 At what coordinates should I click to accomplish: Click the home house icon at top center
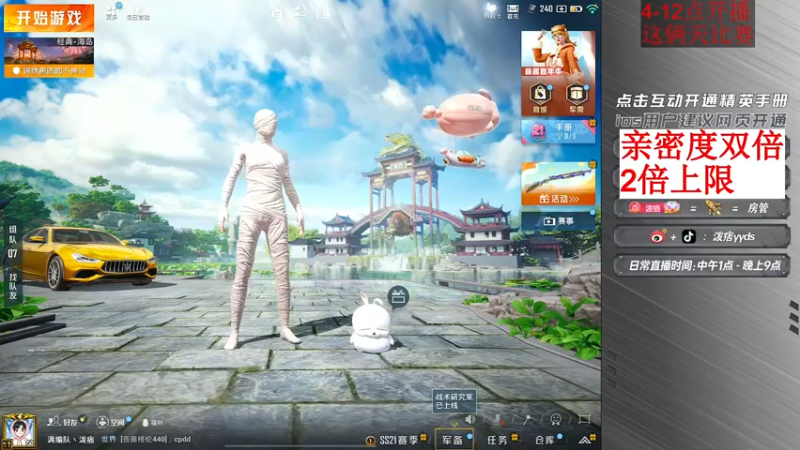[278, 12]
